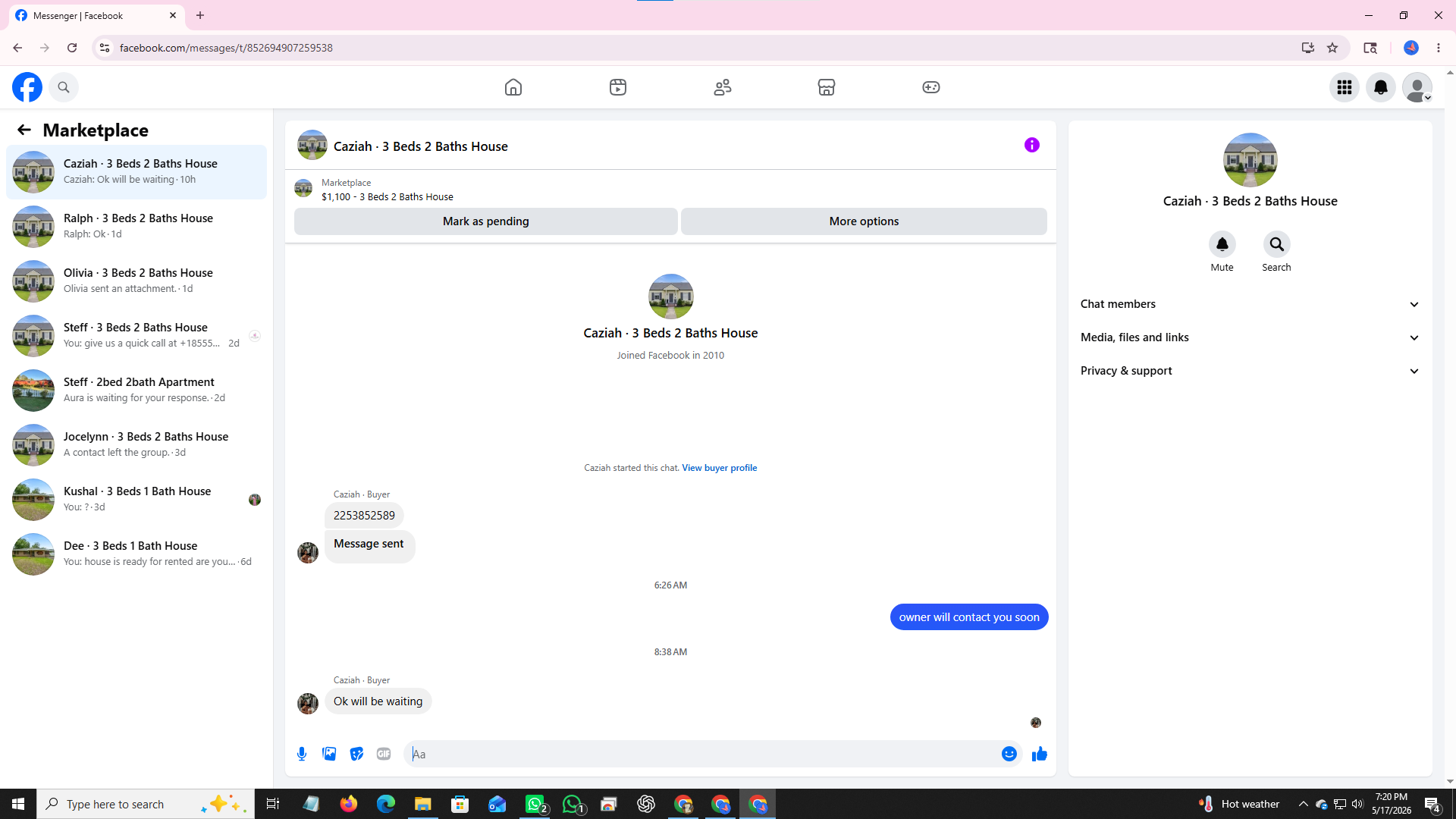Record a voice clip with microphone icon
This screenshot has width=1456, height=819.
[302, 754]
